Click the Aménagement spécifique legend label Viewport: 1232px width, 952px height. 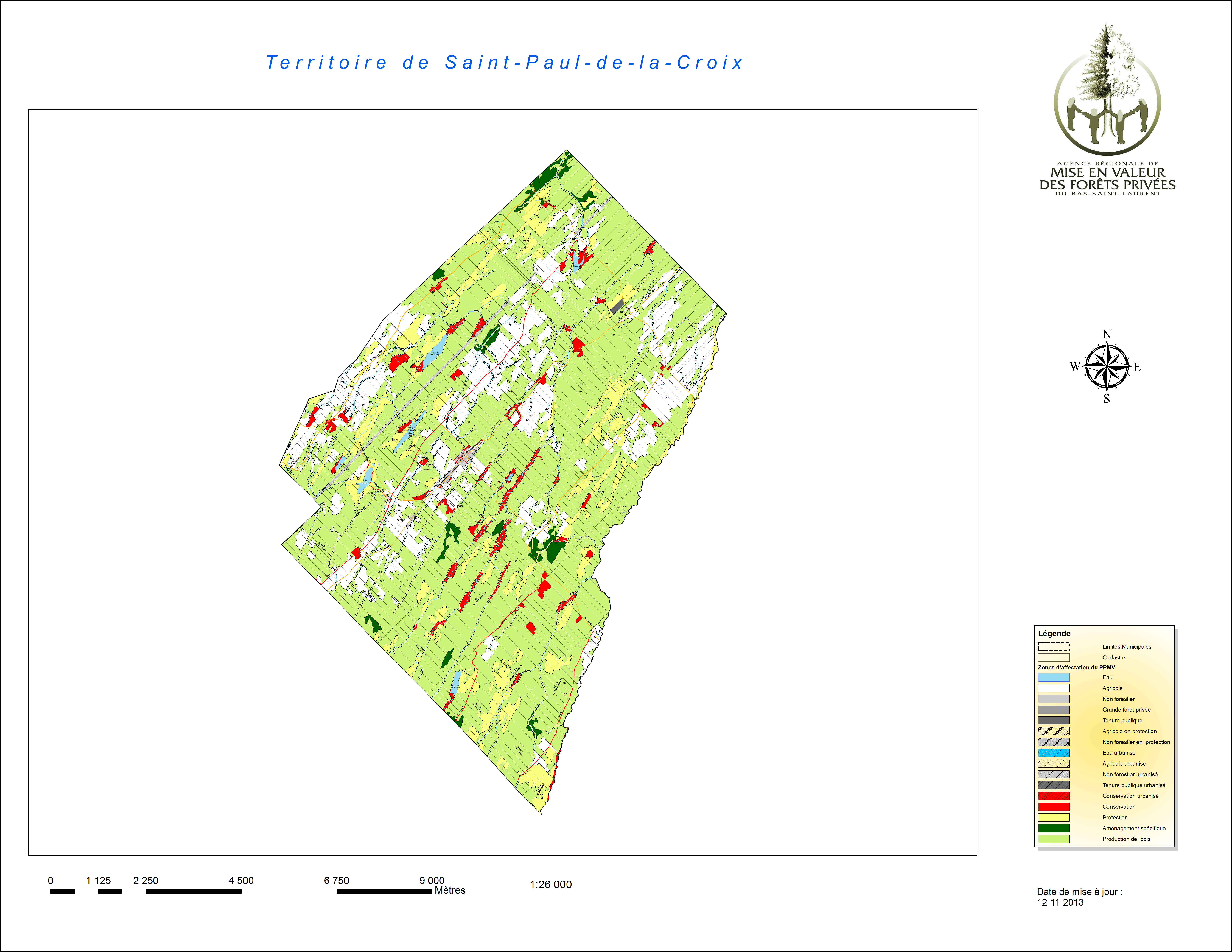[1134, 828]
